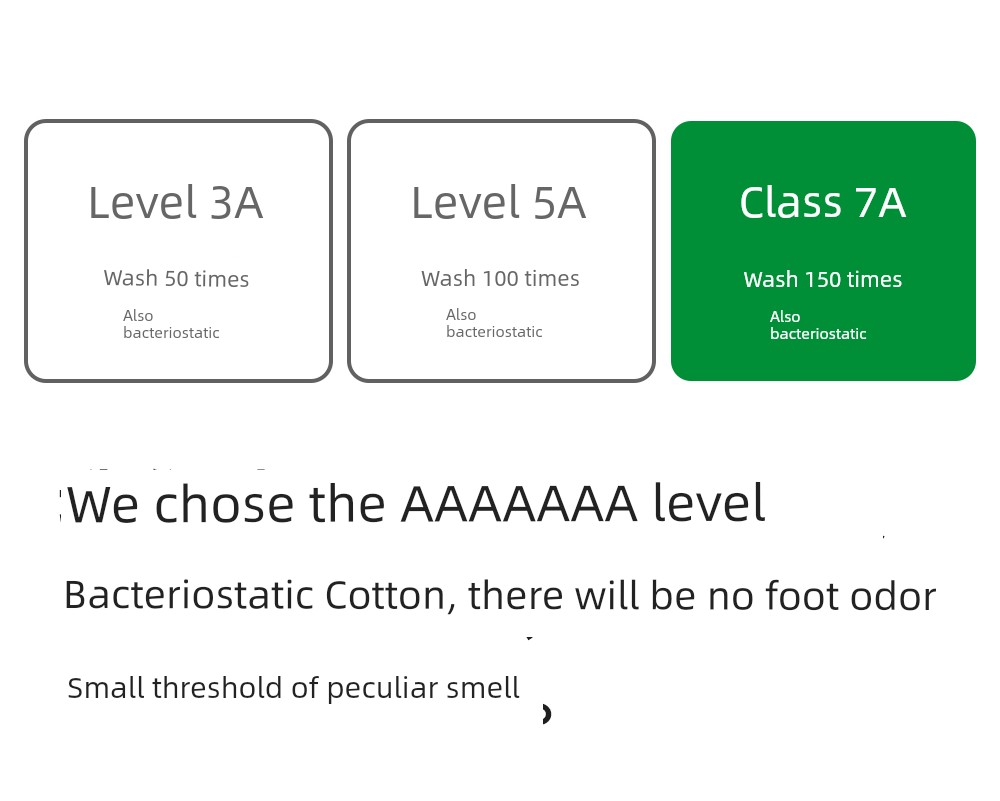This screenshot has height=801, width=1000.
Task: Click 'there will be no foot odor' phrase
Action: [702, 596]
